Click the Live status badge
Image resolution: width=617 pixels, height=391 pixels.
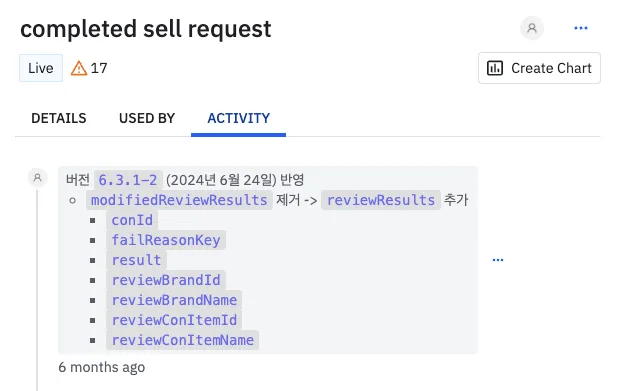point(41,68)
